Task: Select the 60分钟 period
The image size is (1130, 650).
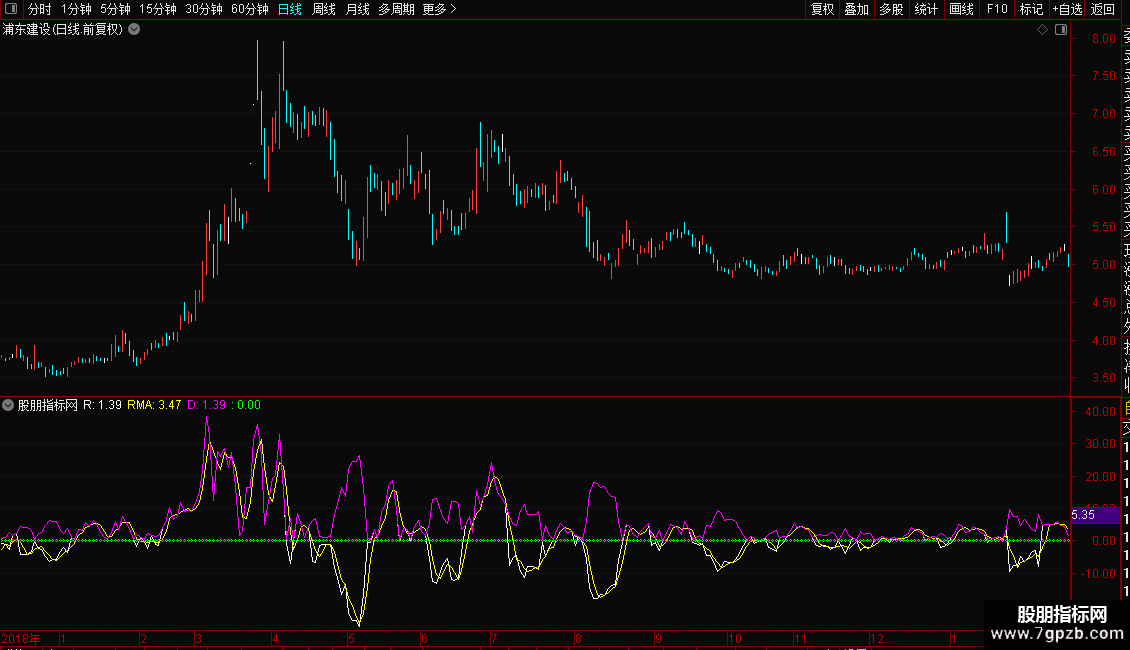Action: [250, 9]
